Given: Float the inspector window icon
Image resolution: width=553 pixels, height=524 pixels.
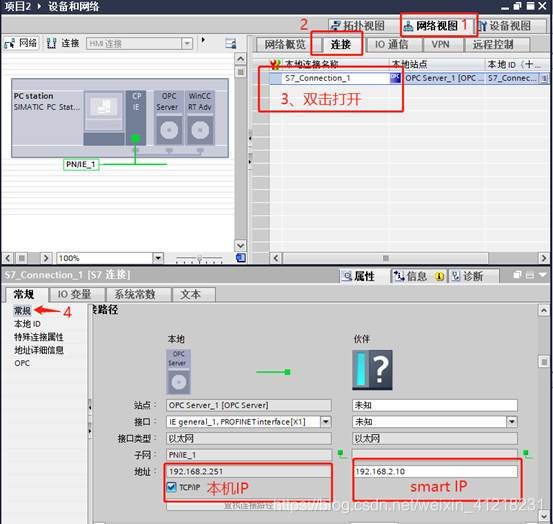Looking at the screenshot, I should pos(517,275).
